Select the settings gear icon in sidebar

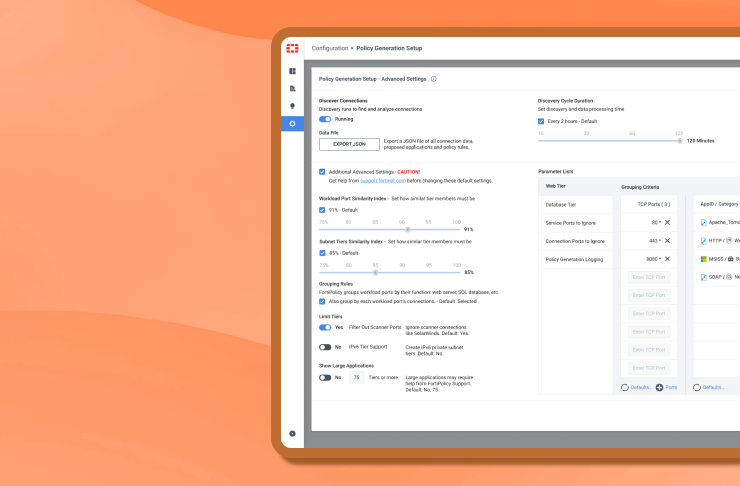(x=292, y=124)
